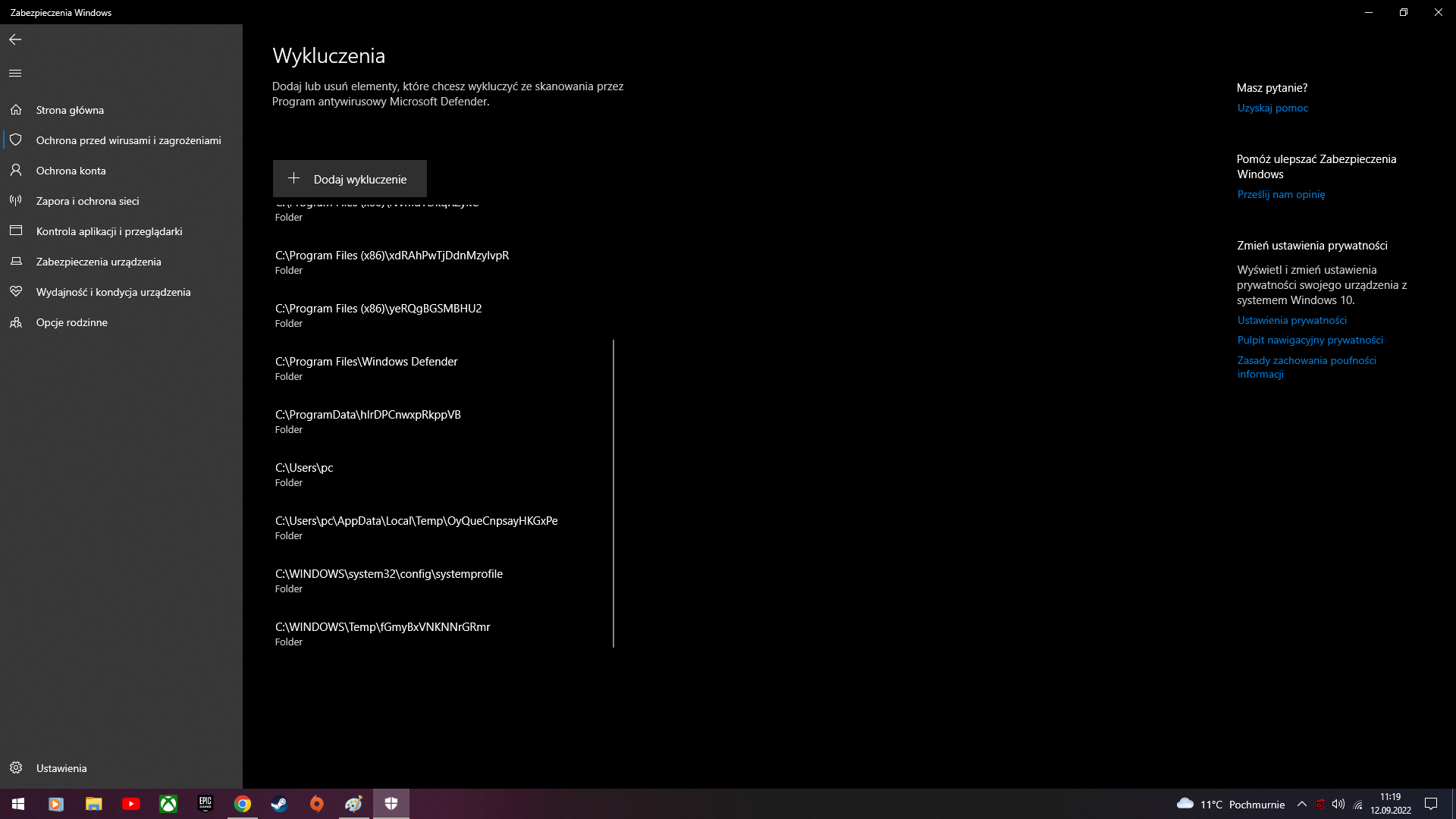Open the Windows Start menu
The image size is (1456, 819).
coord(18,804)
